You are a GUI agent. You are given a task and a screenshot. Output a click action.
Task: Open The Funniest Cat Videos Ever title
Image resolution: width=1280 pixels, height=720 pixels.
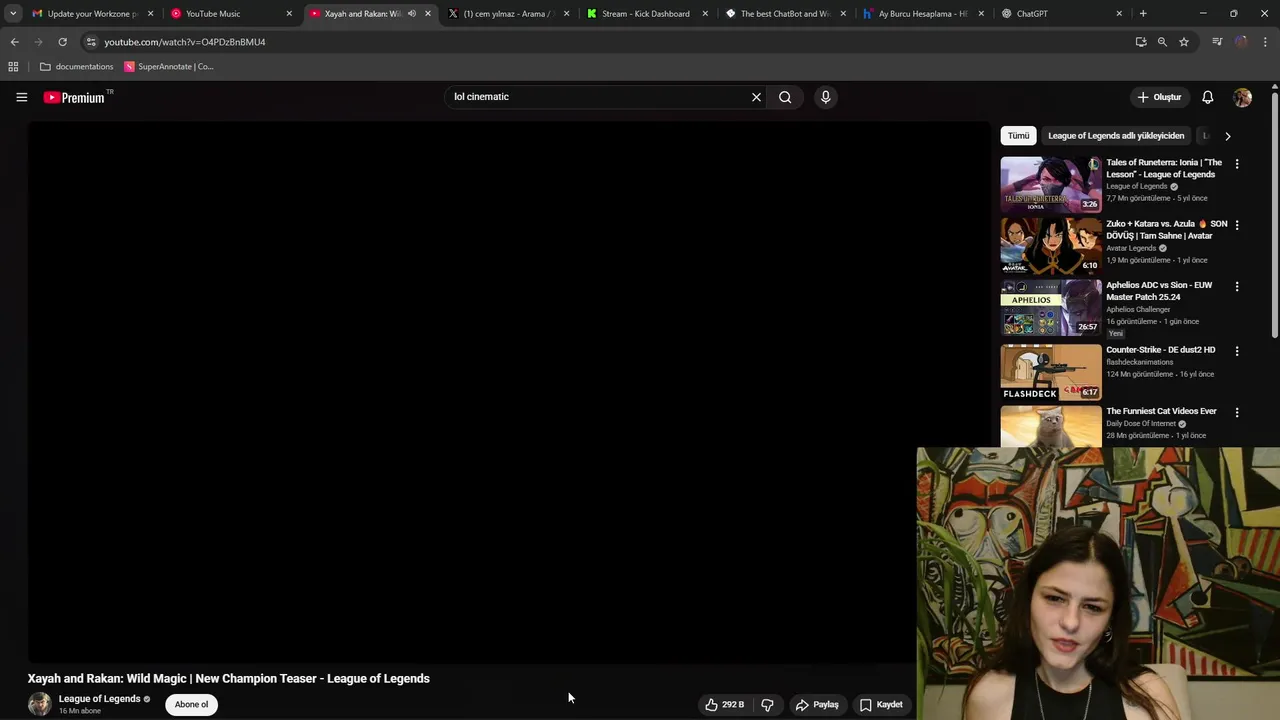coord(1161,411)
